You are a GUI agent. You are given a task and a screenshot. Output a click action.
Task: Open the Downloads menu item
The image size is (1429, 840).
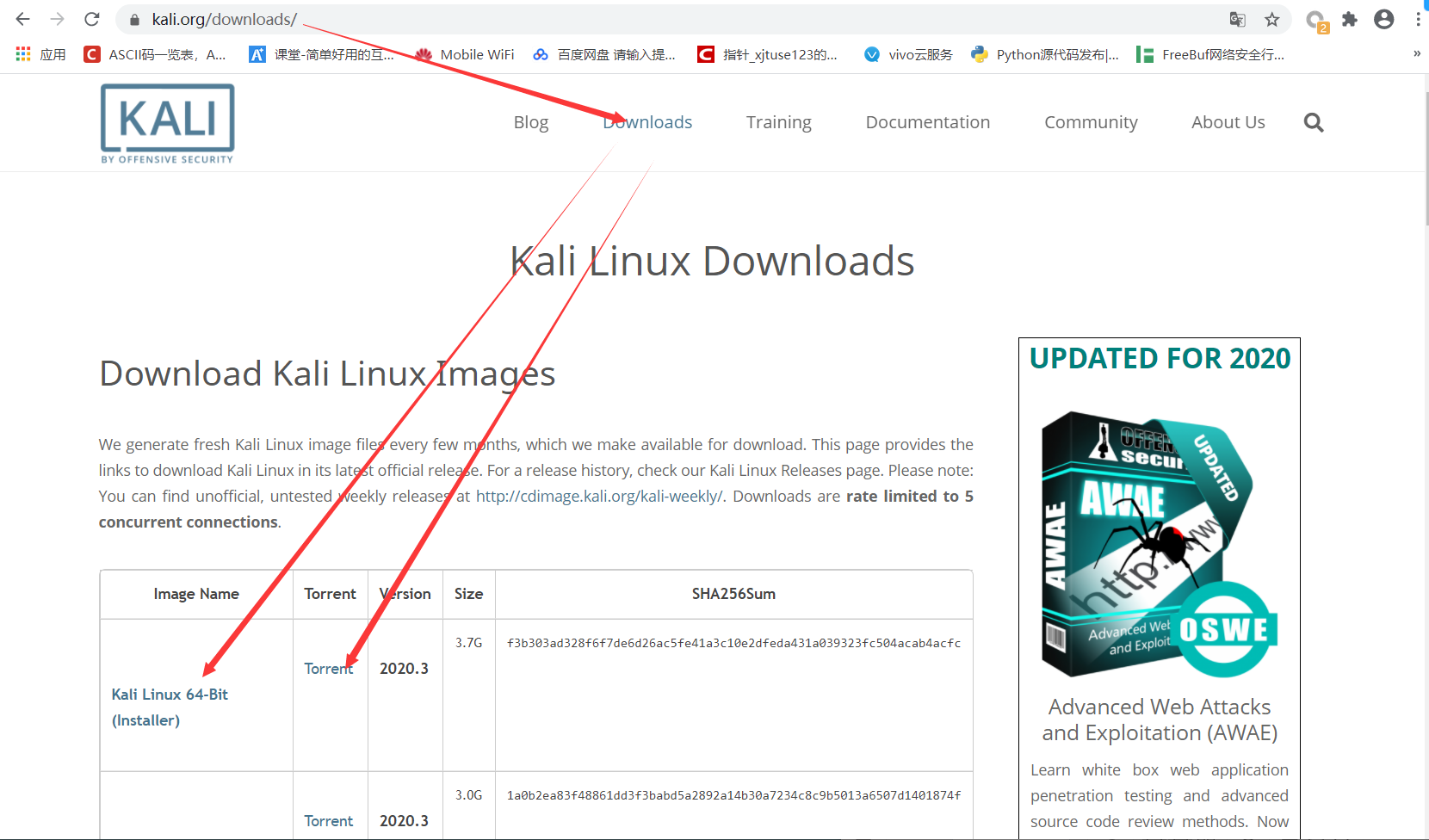pos(647,122)
